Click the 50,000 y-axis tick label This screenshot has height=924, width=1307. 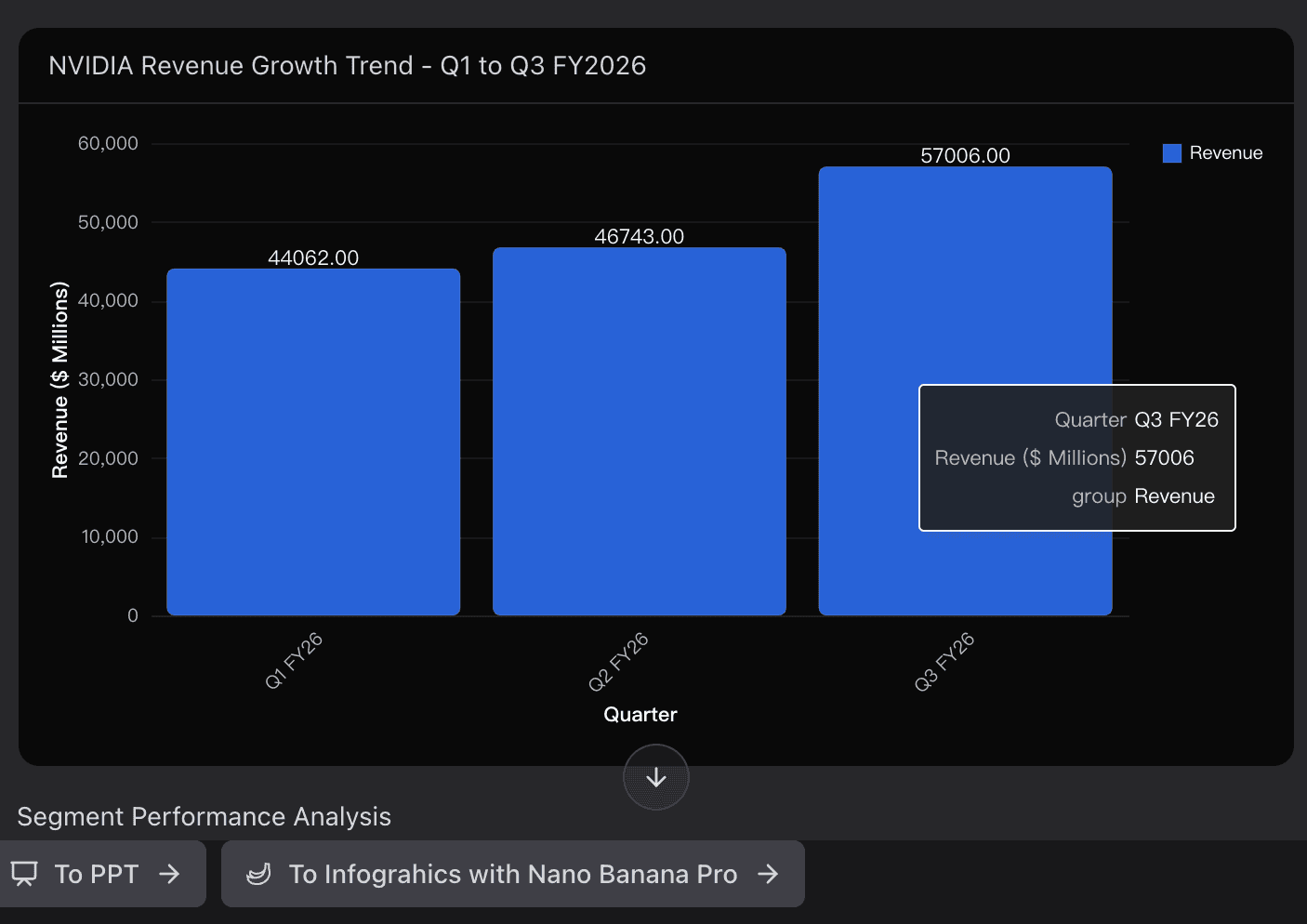108,222
